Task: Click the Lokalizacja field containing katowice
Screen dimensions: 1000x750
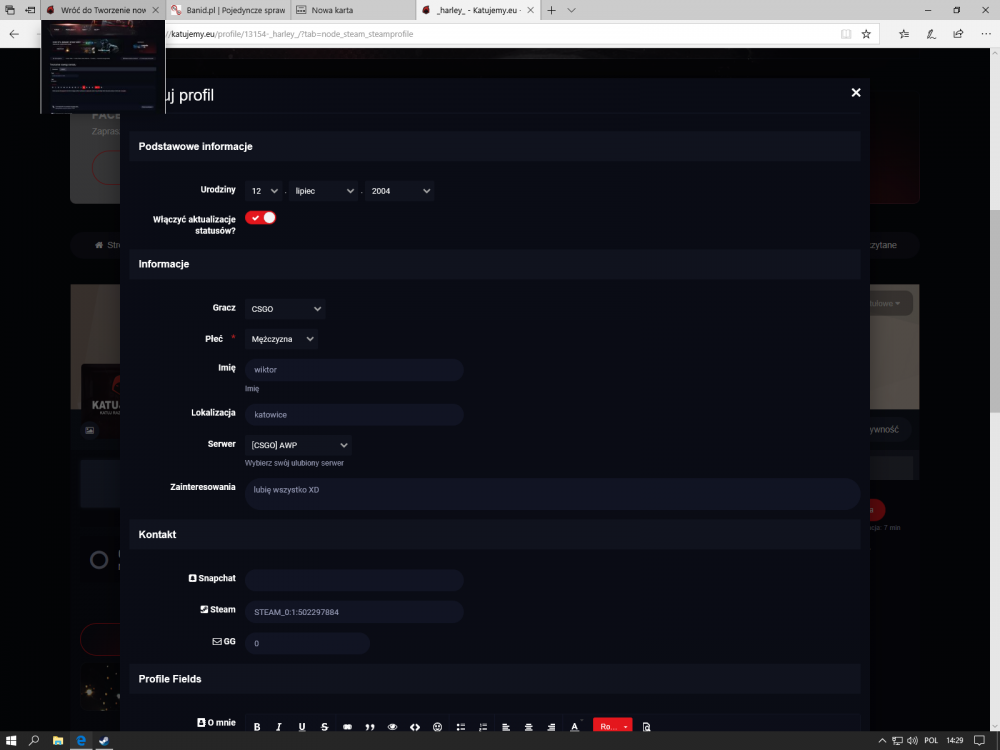Action: click(354, 415)
